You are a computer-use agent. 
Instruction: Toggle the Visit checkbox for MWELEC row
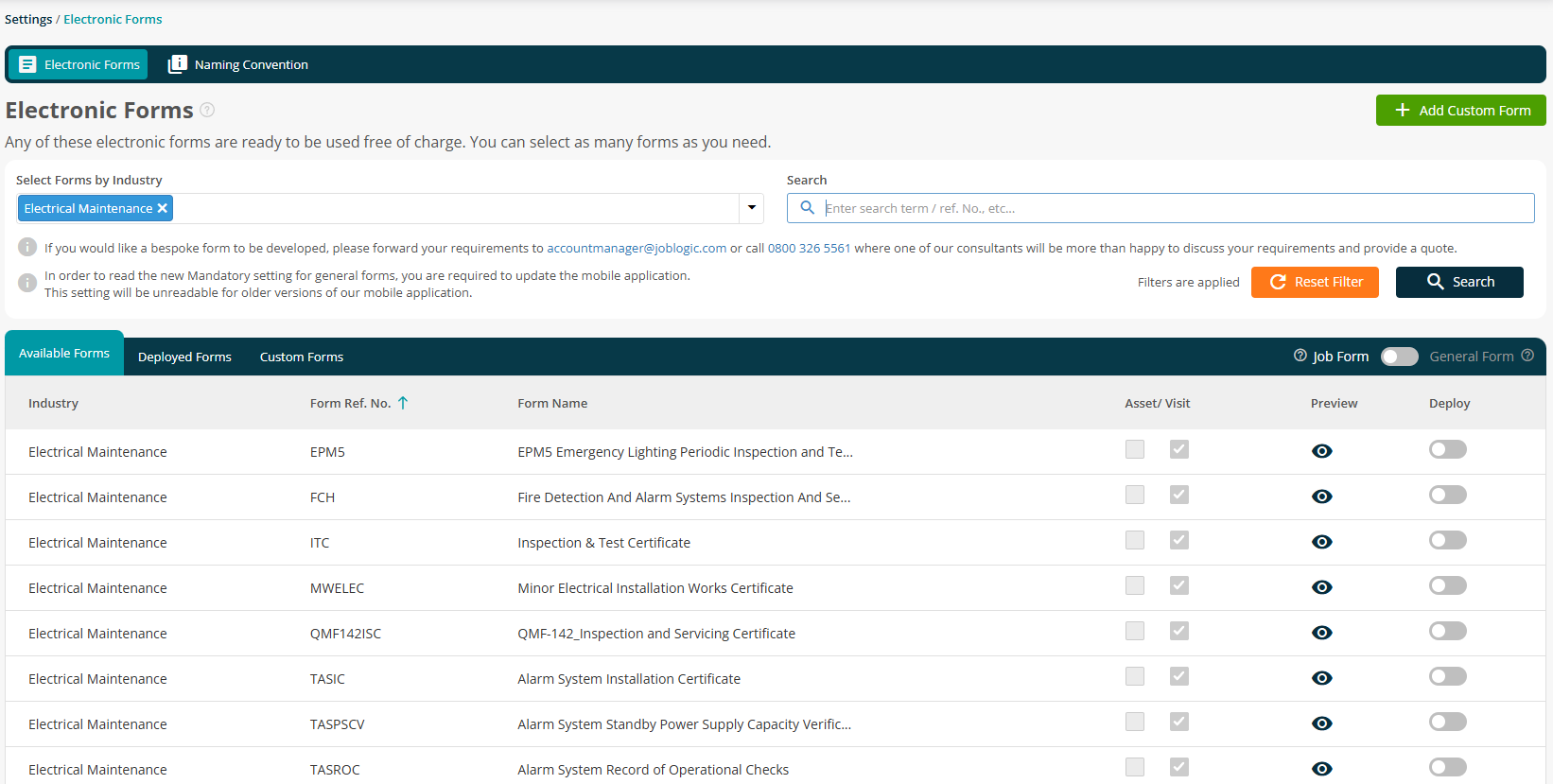(x=1179, y=585)
